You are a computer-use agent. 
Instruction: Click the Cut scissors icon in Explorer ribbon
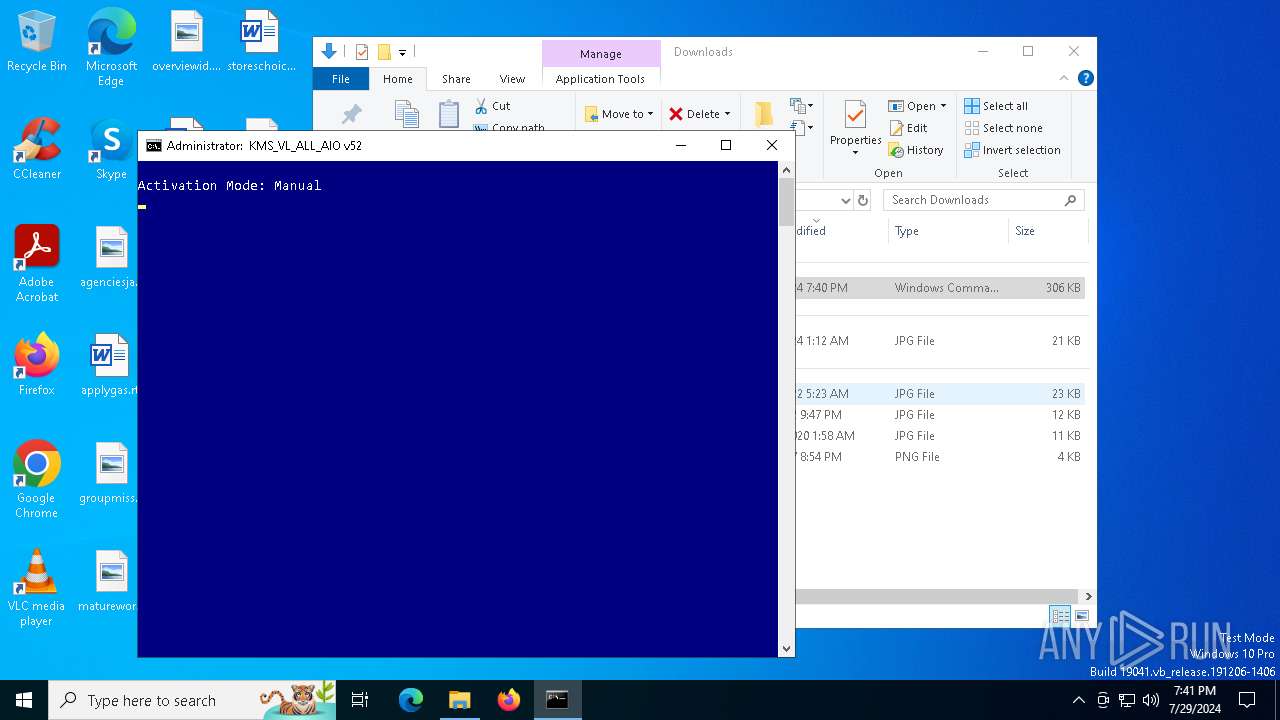(481, 105)
